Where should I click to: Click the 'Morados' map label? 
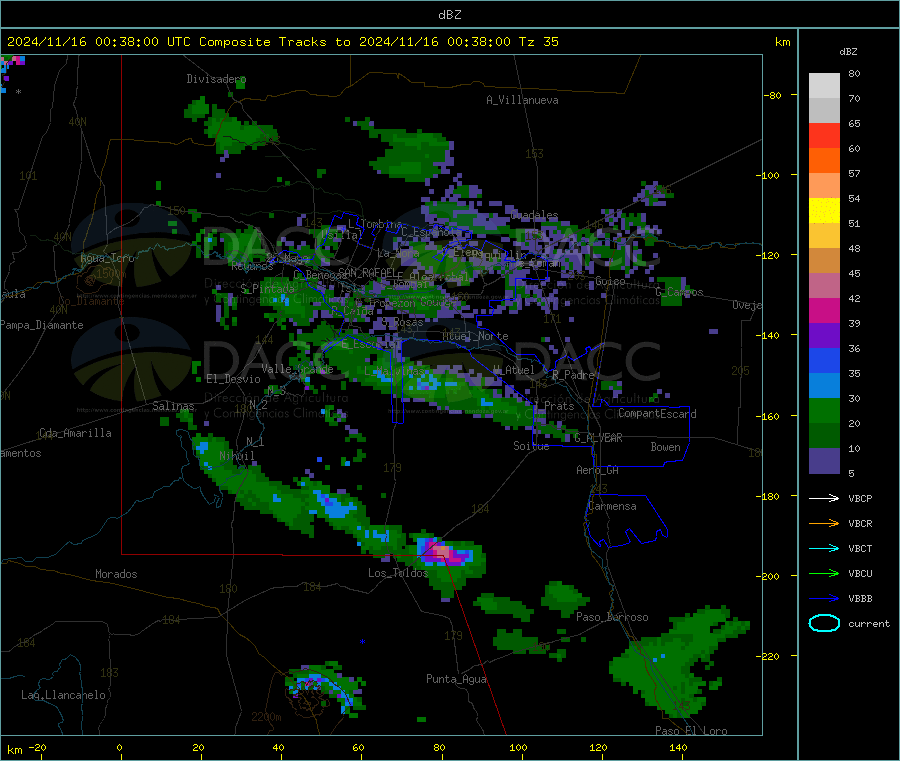point(116,574)
